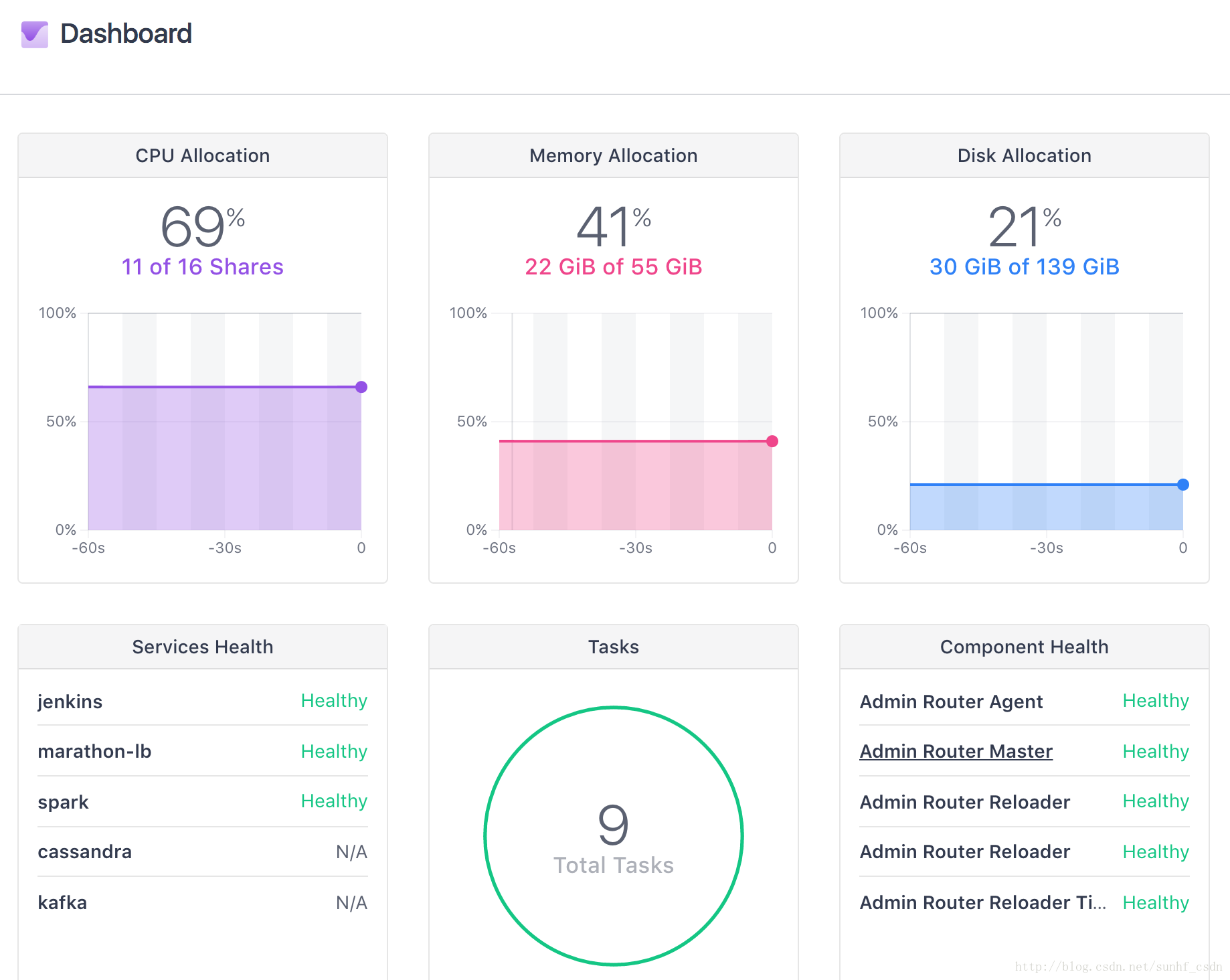Viewport: 1230px width, 980px height.
Task: Click Admin Router Master Healthy status
Action: coord(1156,751)
